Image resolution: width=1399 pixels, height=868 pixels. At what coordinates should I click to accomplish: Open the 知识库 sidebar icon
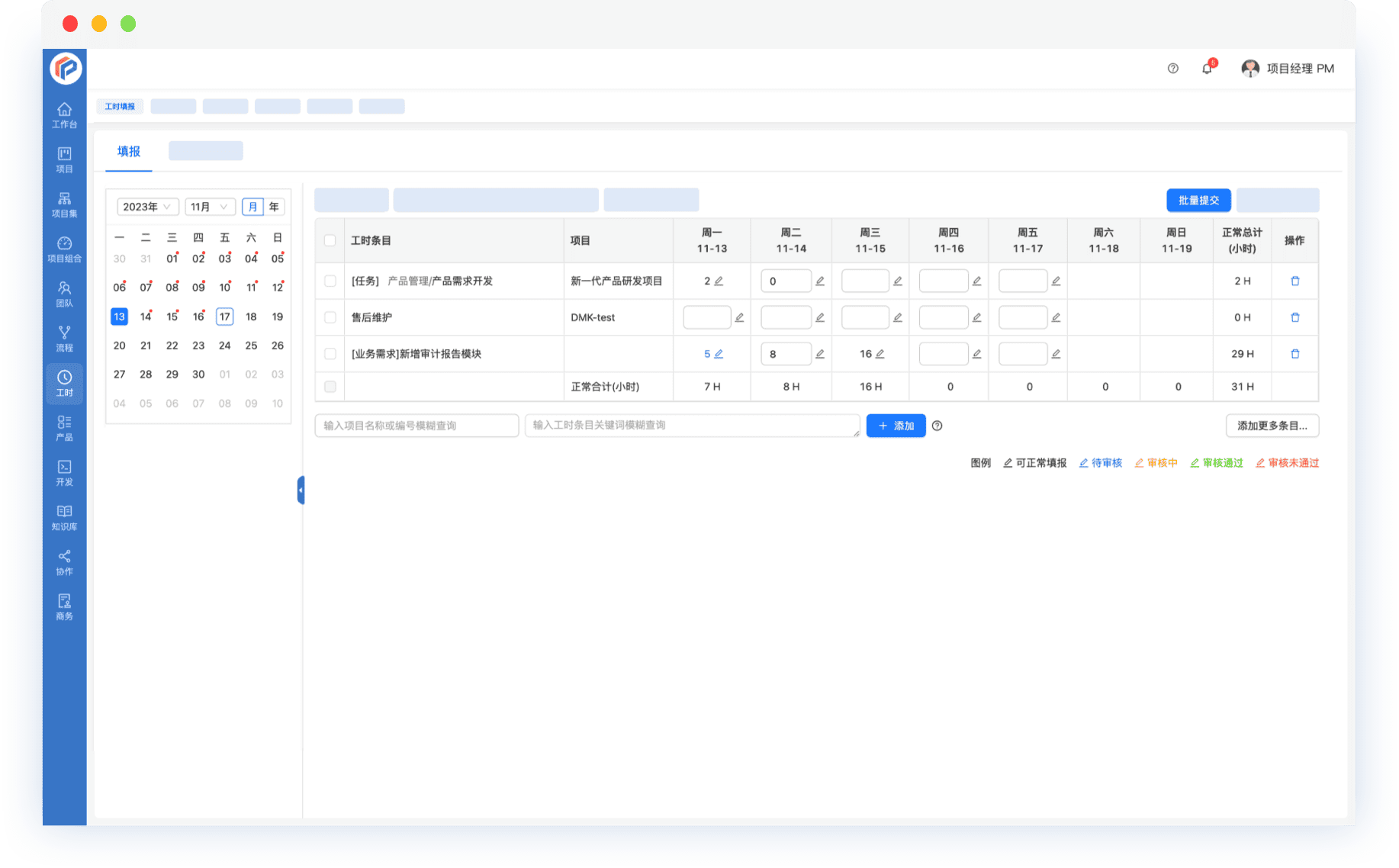[x=64, y=518]
